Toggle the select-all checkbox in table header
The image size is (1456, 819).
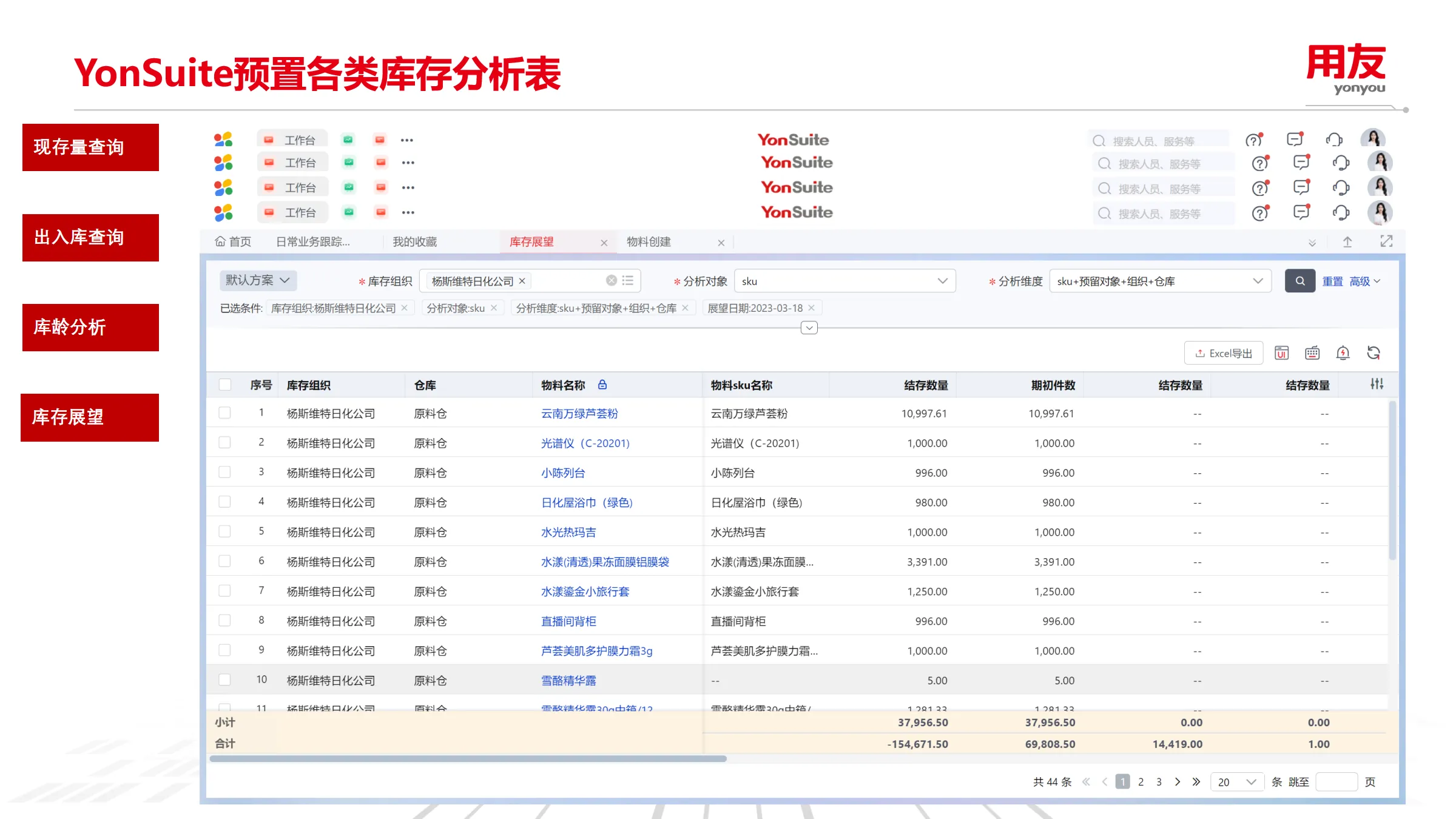pyautogui.click(x=225, y=385)
